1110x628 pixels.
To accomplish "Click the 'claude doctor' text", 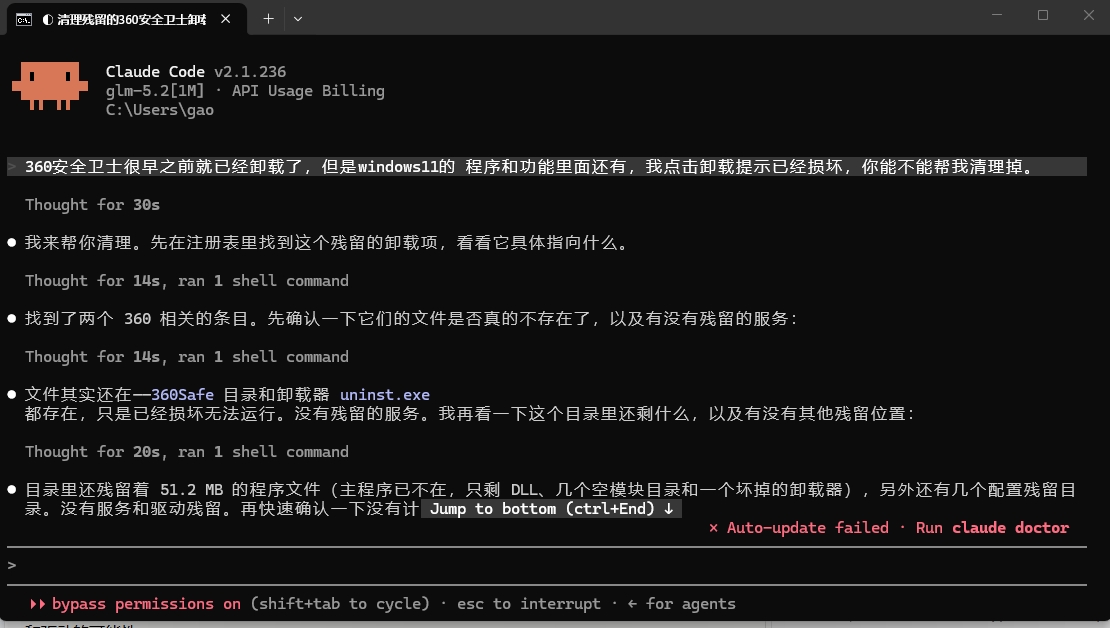I will pyautogui.click(x=1010, y=527).
